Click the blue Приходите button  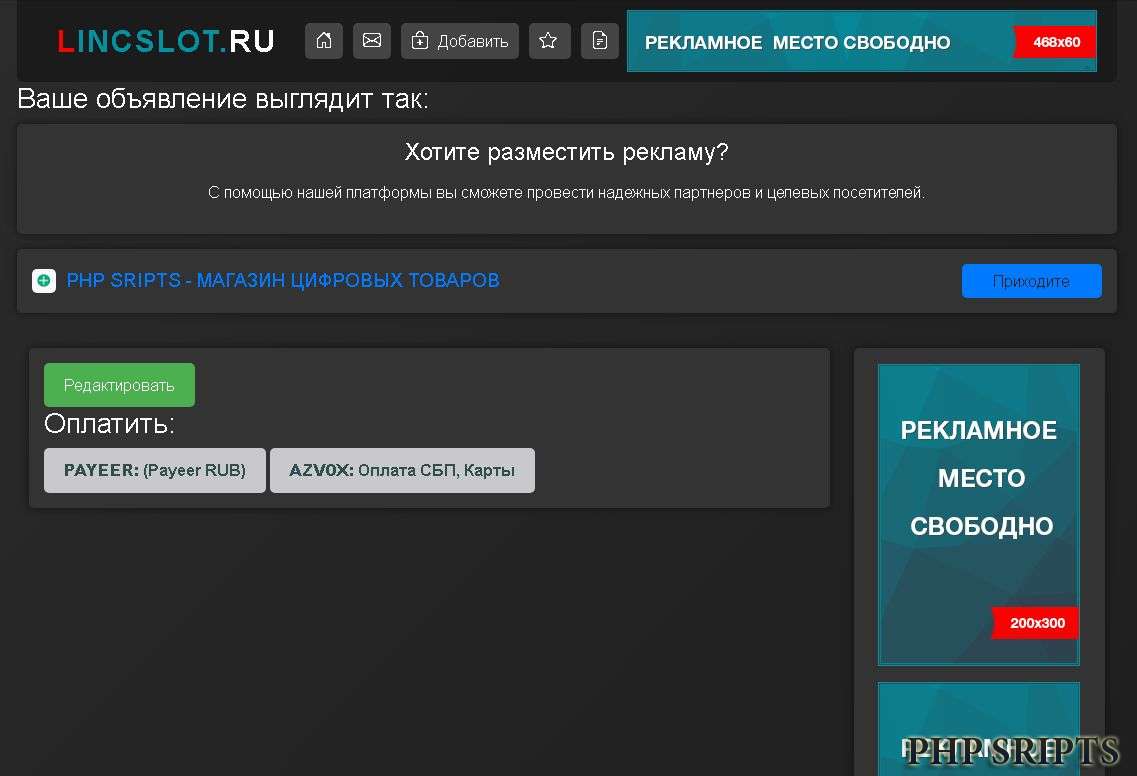tap(1031, 281)
